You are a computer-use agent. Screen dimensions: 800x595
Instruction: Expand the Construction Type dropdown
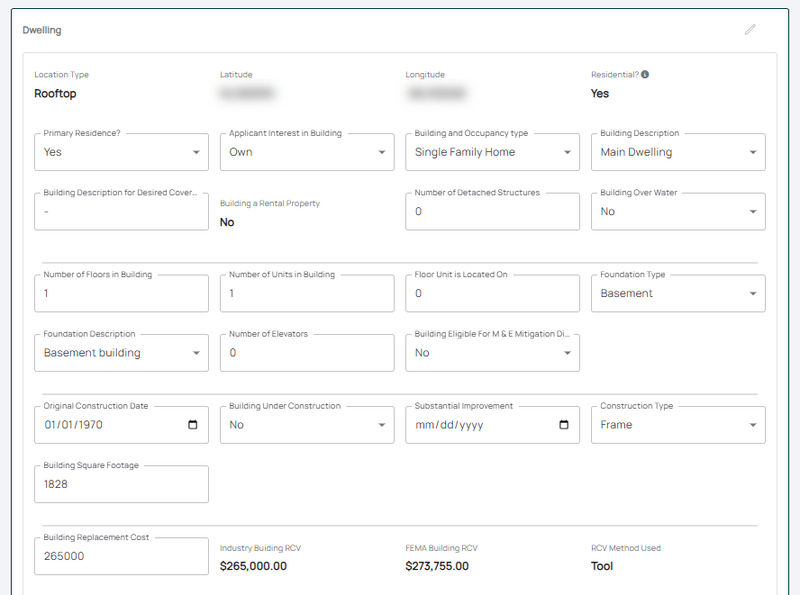[755, 424]
